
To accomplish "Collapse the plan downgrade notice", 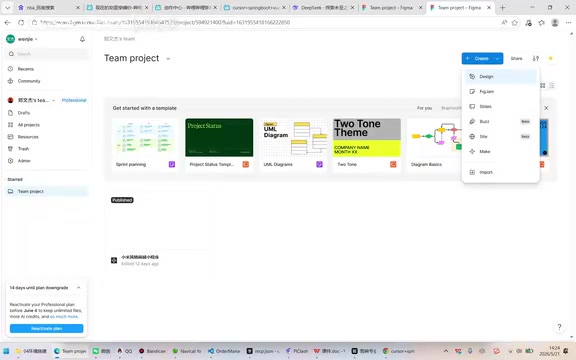I will pyautogui.click(x=78, y=288).
